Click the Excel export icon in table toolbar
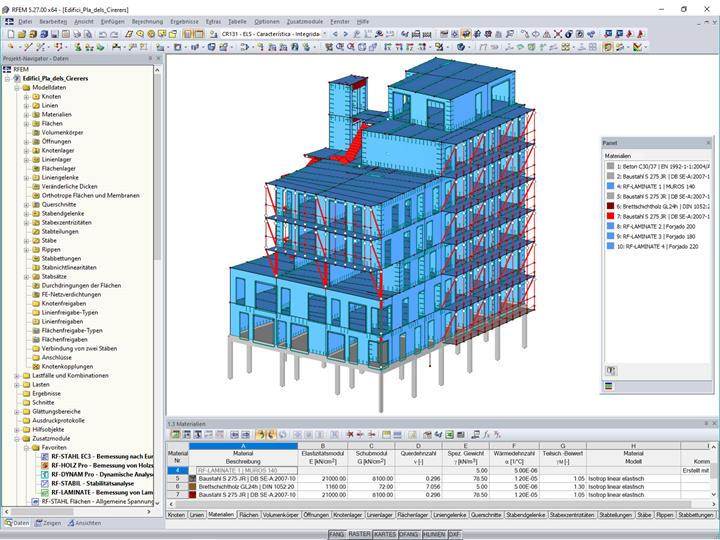The height and width of the screenshot is (540, 720). coord(450,434)
